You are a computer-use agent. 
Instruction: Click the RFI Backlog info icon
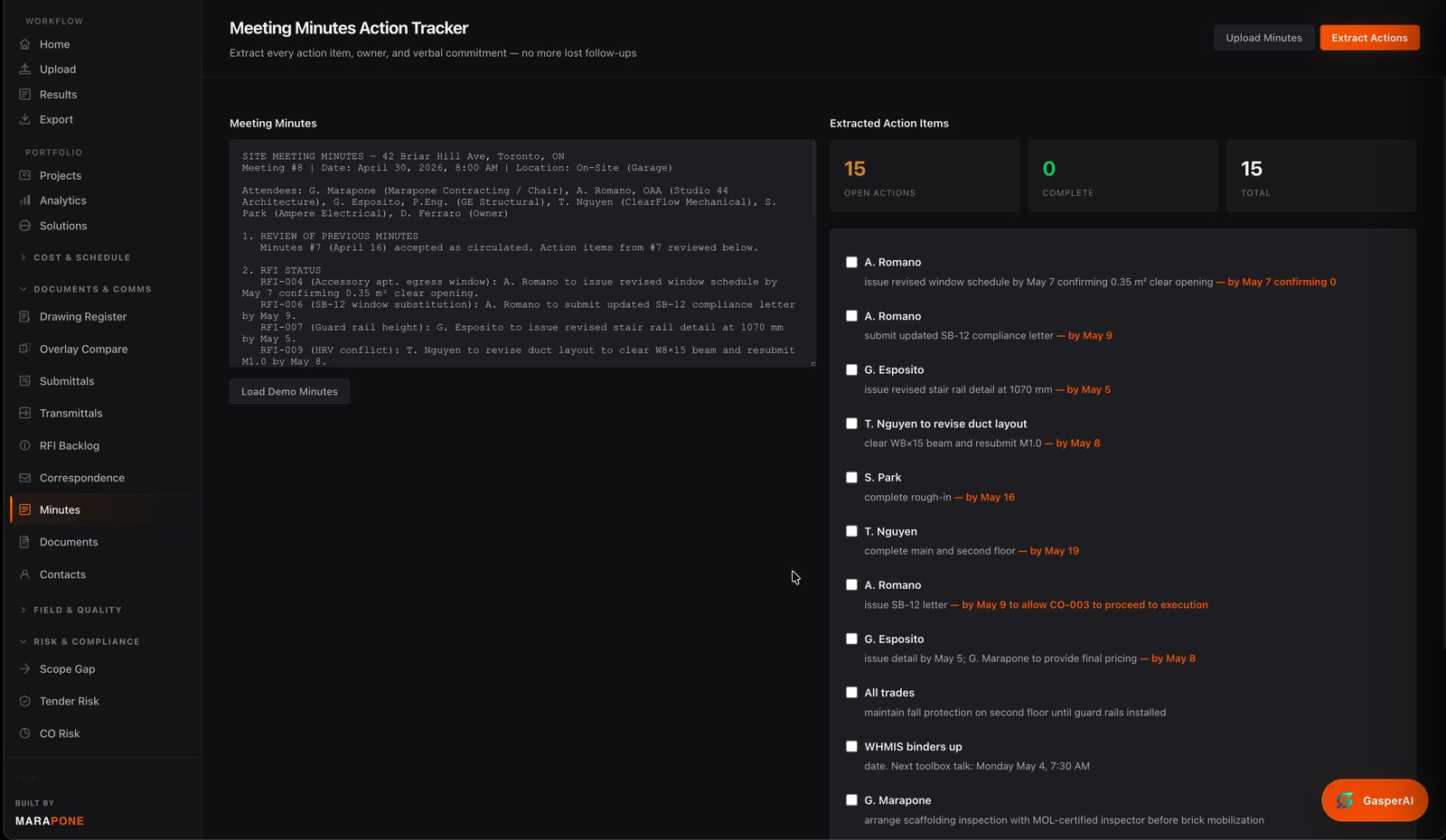[25, 445]
